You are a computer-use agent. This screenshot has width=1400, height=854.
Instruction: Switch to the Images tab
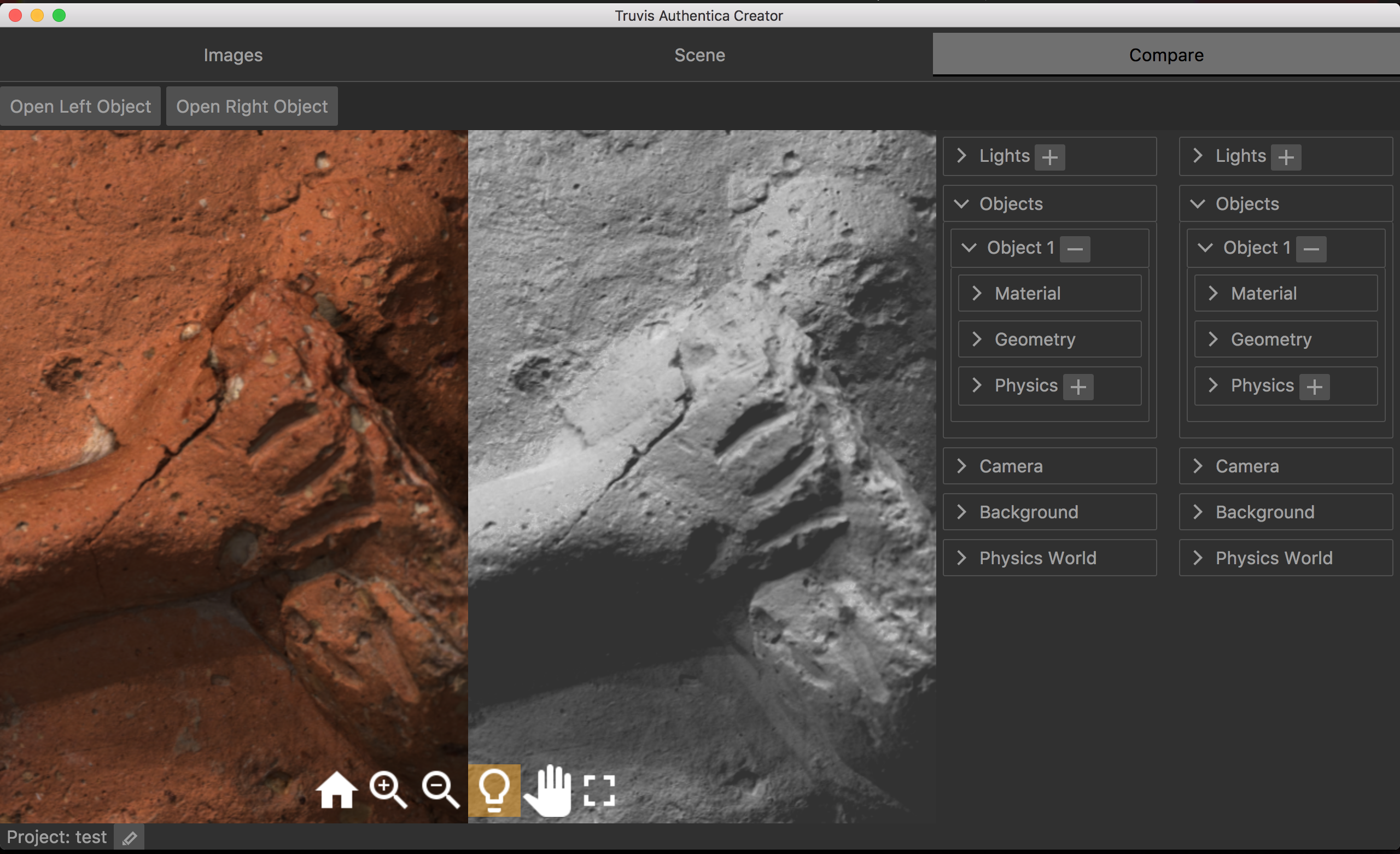pos(233,55)
